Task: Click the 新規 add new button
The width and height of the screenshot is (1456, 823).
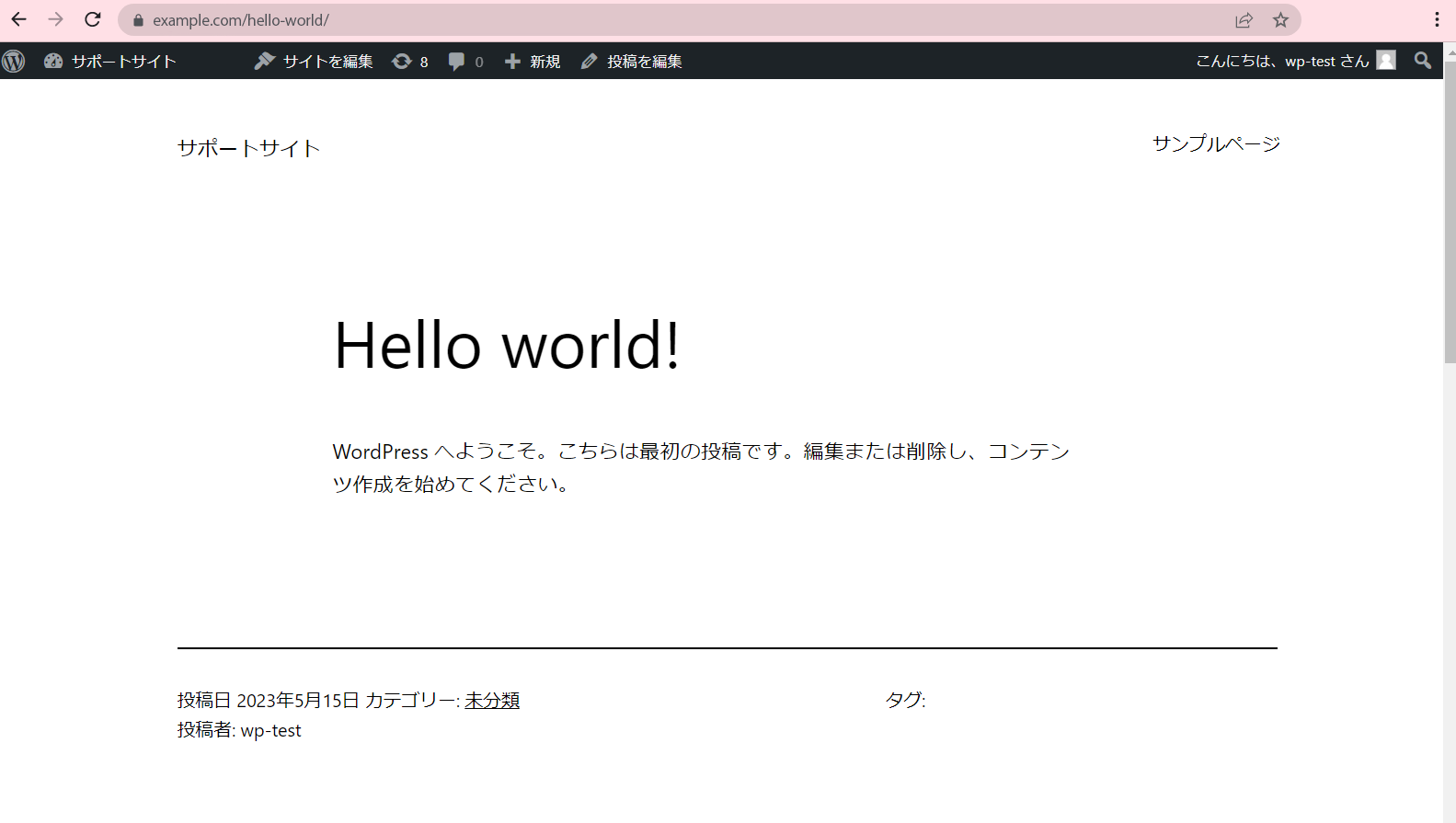Action: coord(533,62)
